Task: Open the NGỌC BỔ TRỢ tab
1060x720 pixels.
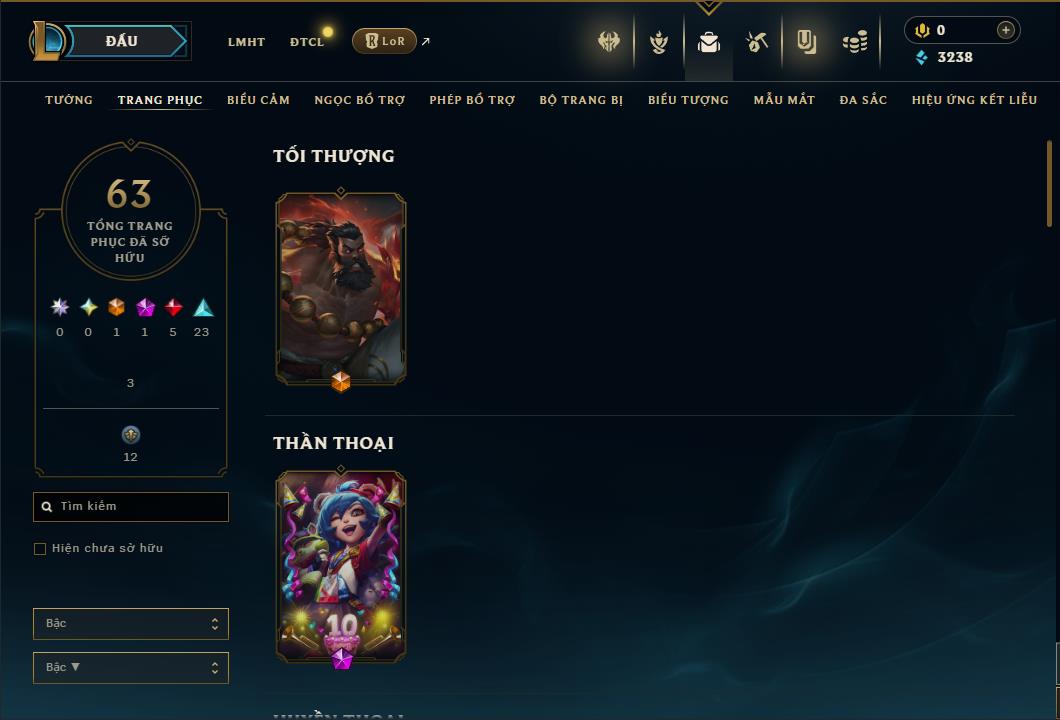Action: point(360,100)
